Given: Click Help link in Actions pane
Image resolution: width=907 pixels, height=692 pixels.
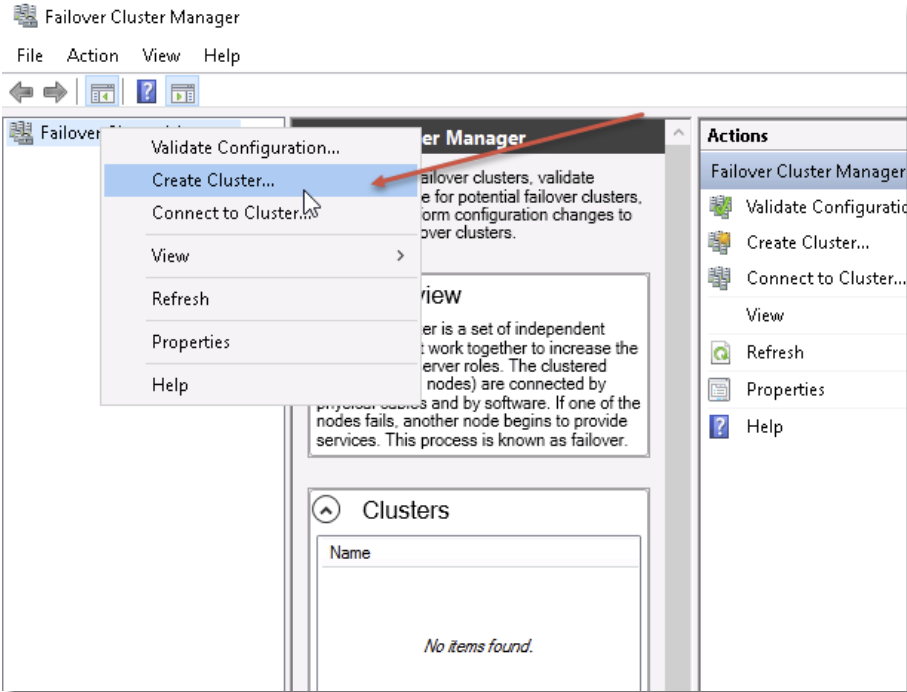Looking at the screenshot, I should pyautogui.click(x=764, y=426).
